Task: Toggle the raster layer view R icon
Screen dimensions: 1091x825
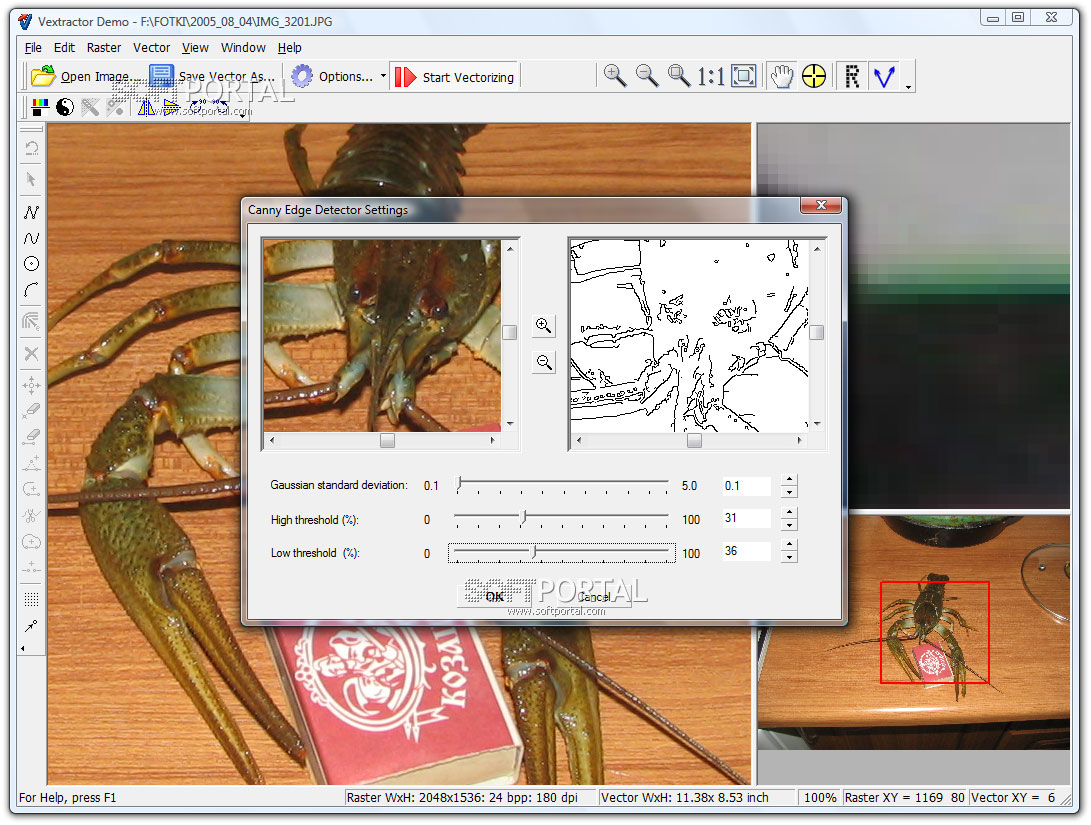Action: pyautogui.click(x=852, y=76)
